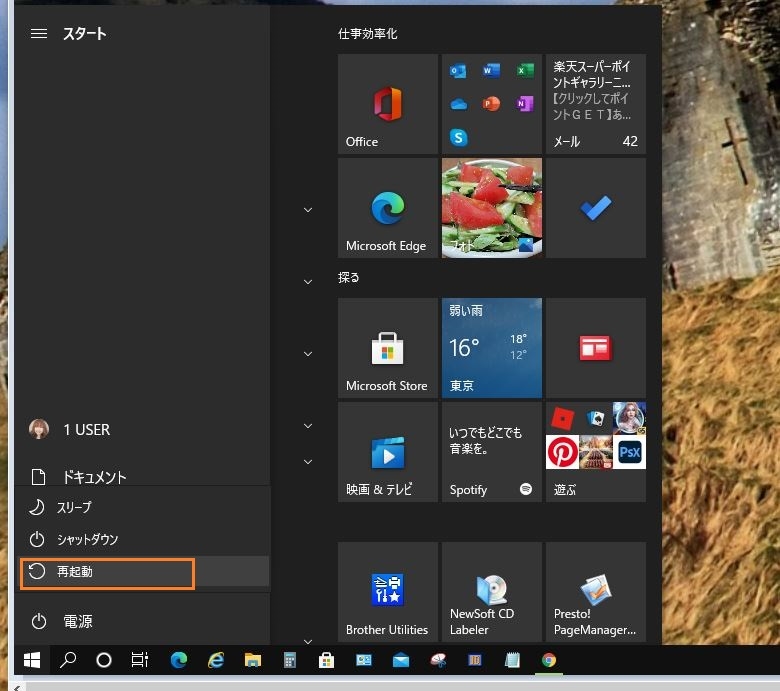Image resolution: width=780 pixels, height=691 pixels.
Task: Open the Spotify tile
Action: pos(491,452)
